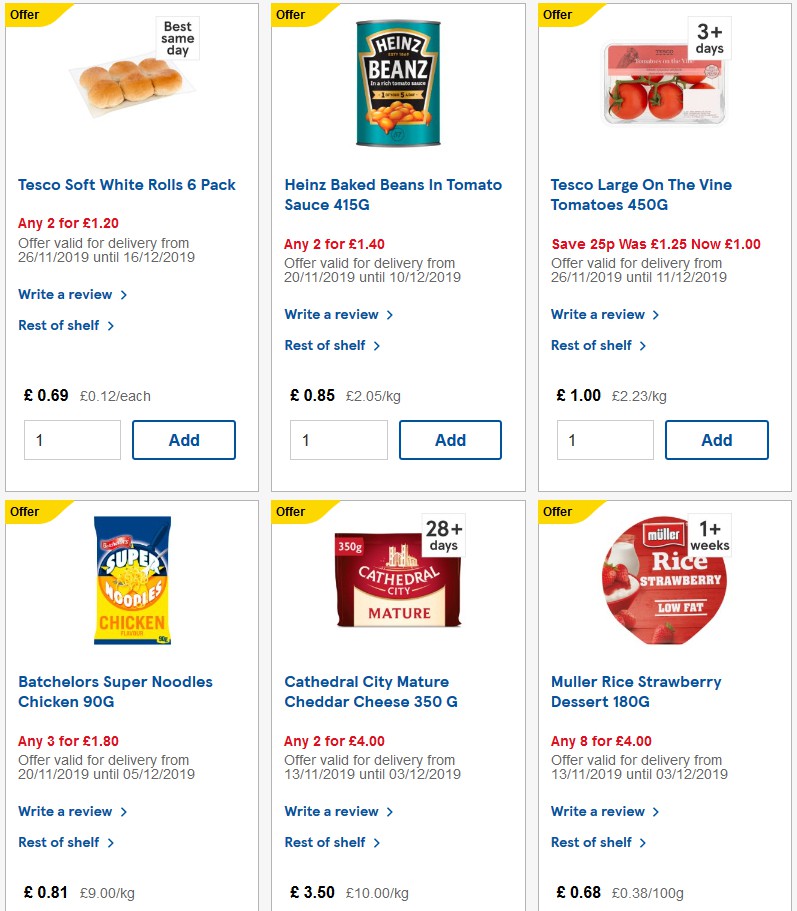
Task: Click quantity field for white rolls
Action: 72,439
